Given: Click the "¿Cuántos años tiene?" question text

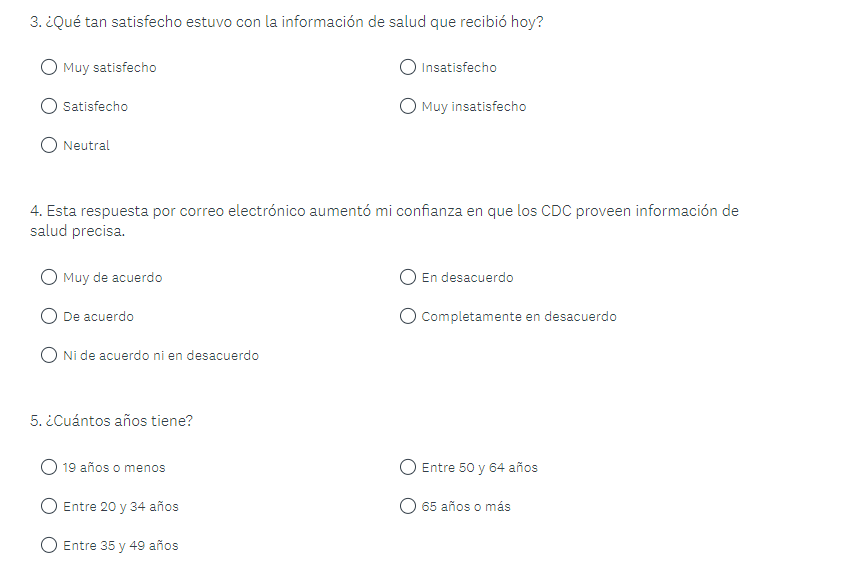Looking at the screenshot, I should [111, 422].
